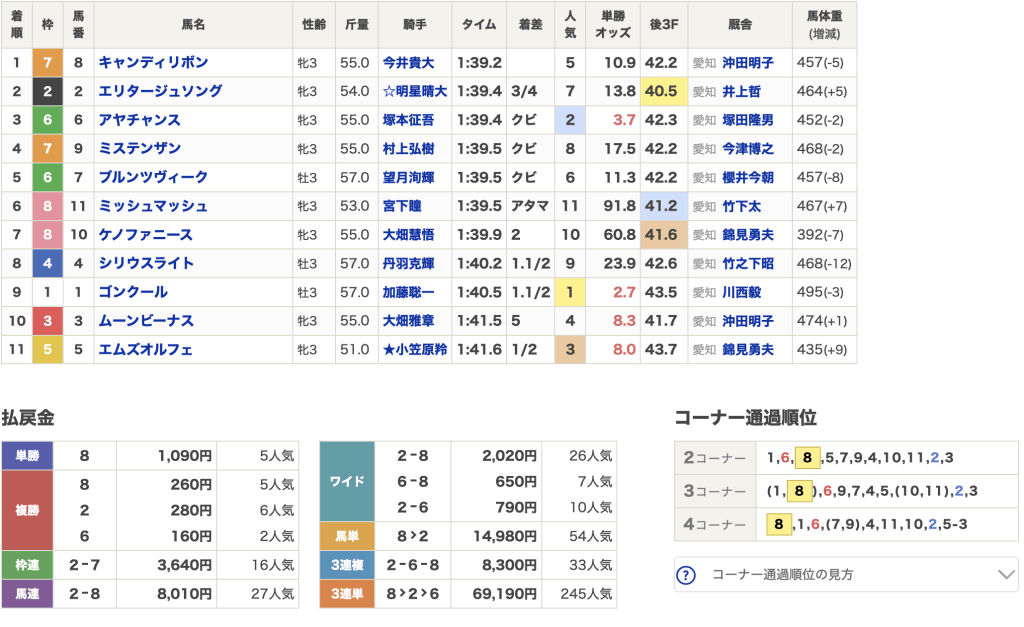Image resolution: width=1024 pixels, height=627 pixels.
Task: Open trainer 竹下太 profile
Action: 741,206
